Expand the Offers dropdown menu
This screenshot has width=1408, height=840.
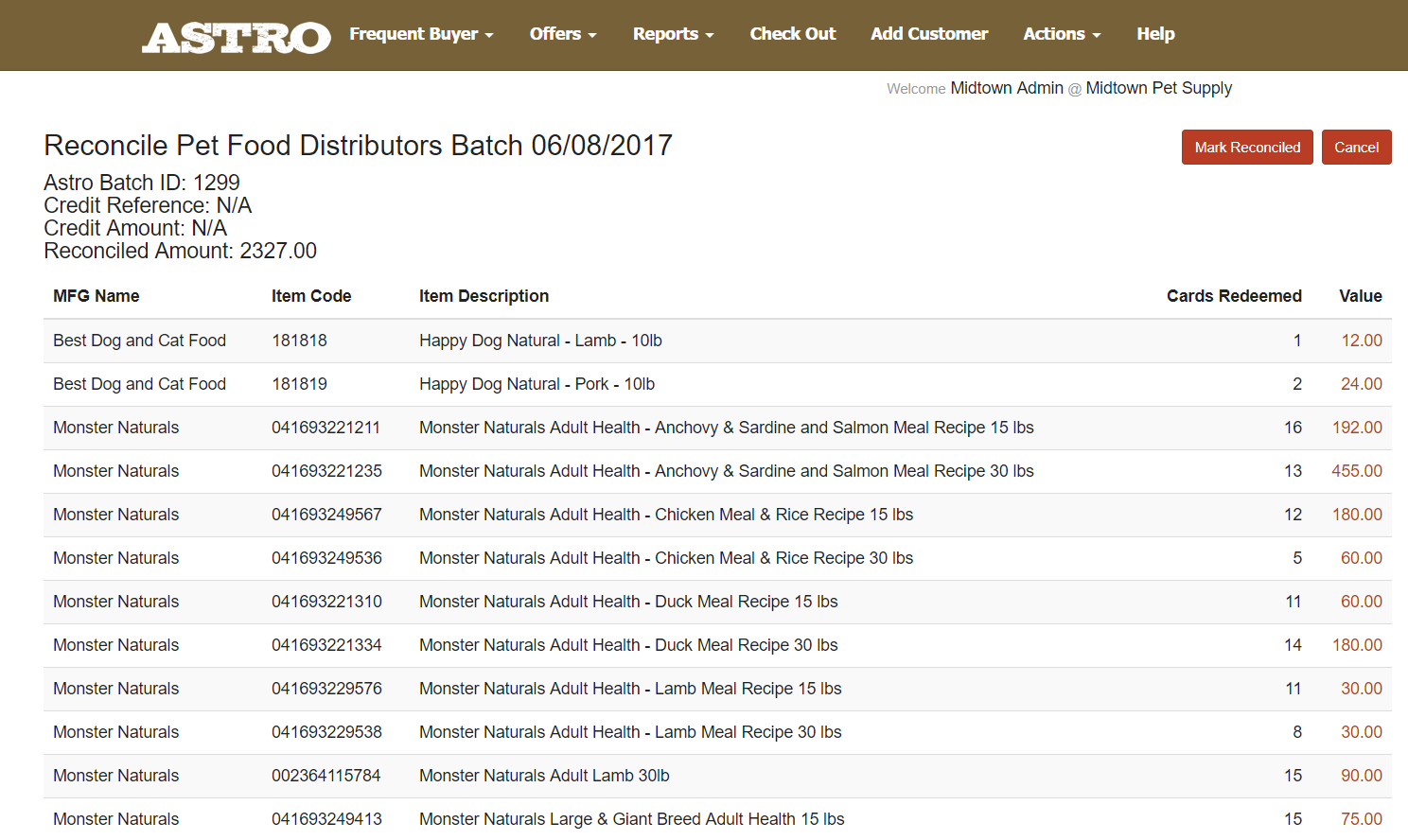click(563, 34)
